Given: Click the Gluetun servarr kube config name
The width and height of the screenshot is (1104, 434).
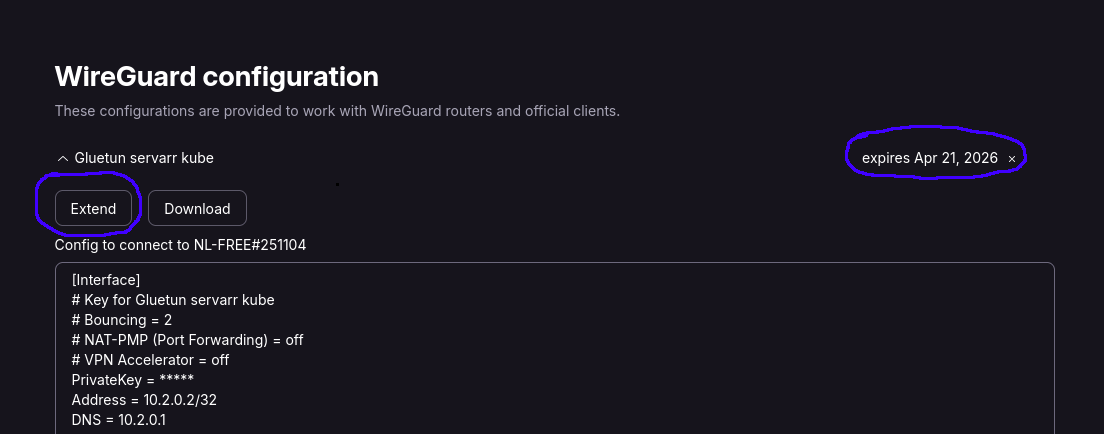Looking at the screenshot, I should [144, 158].
